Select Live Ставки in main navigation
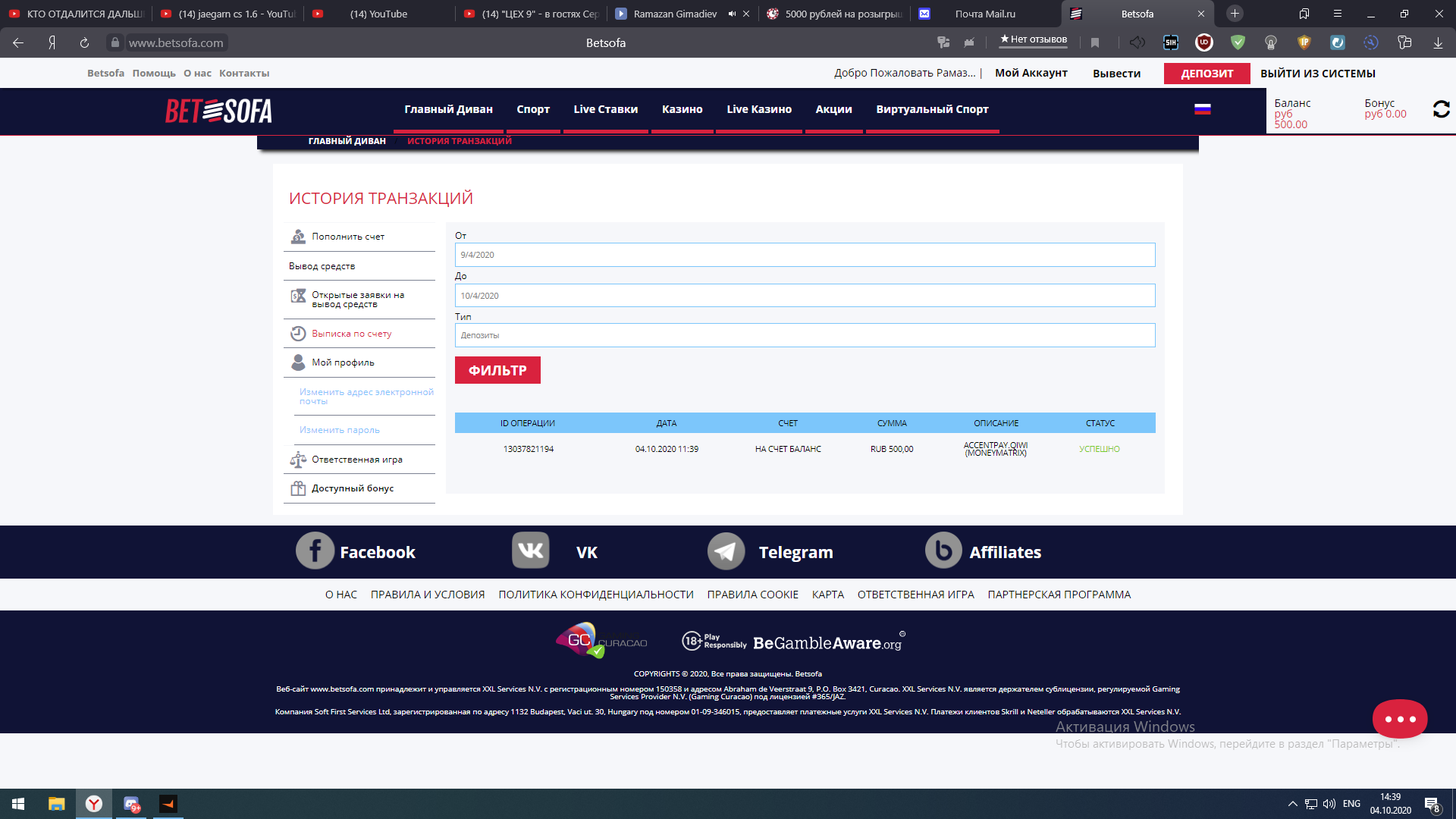 (x=605, y=109)
